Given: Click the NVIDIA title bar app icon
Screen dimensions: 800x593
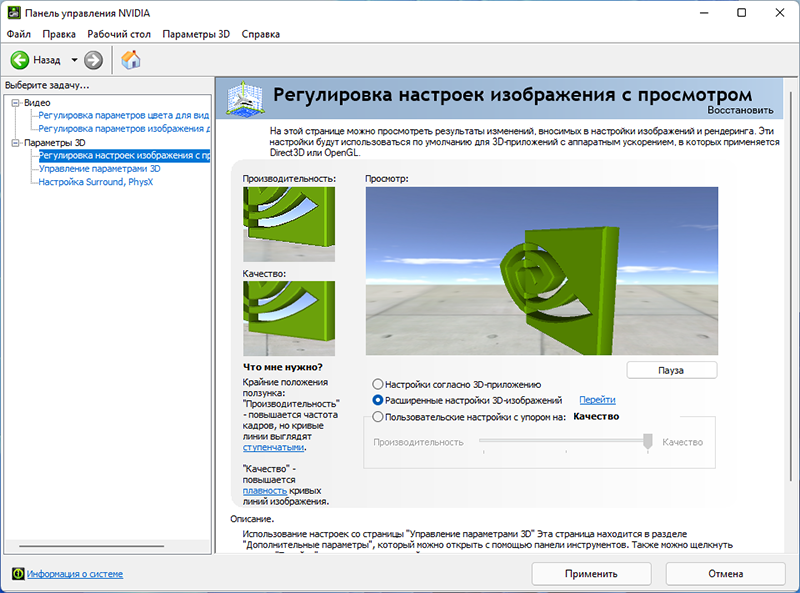Looking at the screenshot, I should tap(14, 13).
